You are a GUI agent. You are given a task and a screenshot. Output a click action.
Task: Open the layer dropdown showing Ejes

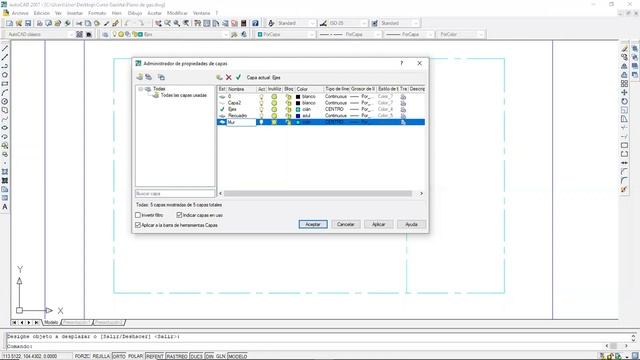tap(226, 35)
